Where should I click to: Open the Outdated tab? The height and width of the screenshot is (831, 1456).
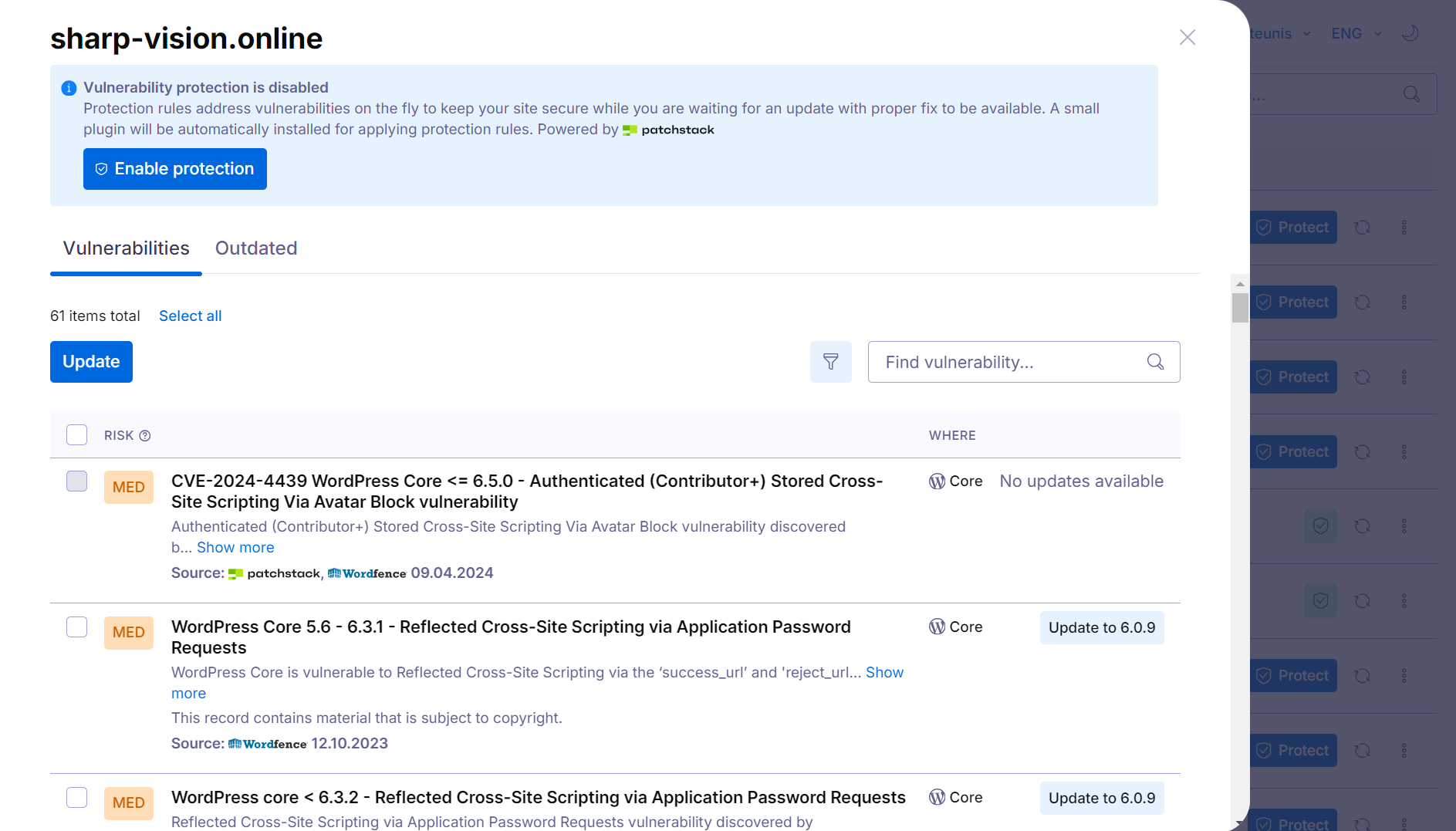(x=256, y=248)
